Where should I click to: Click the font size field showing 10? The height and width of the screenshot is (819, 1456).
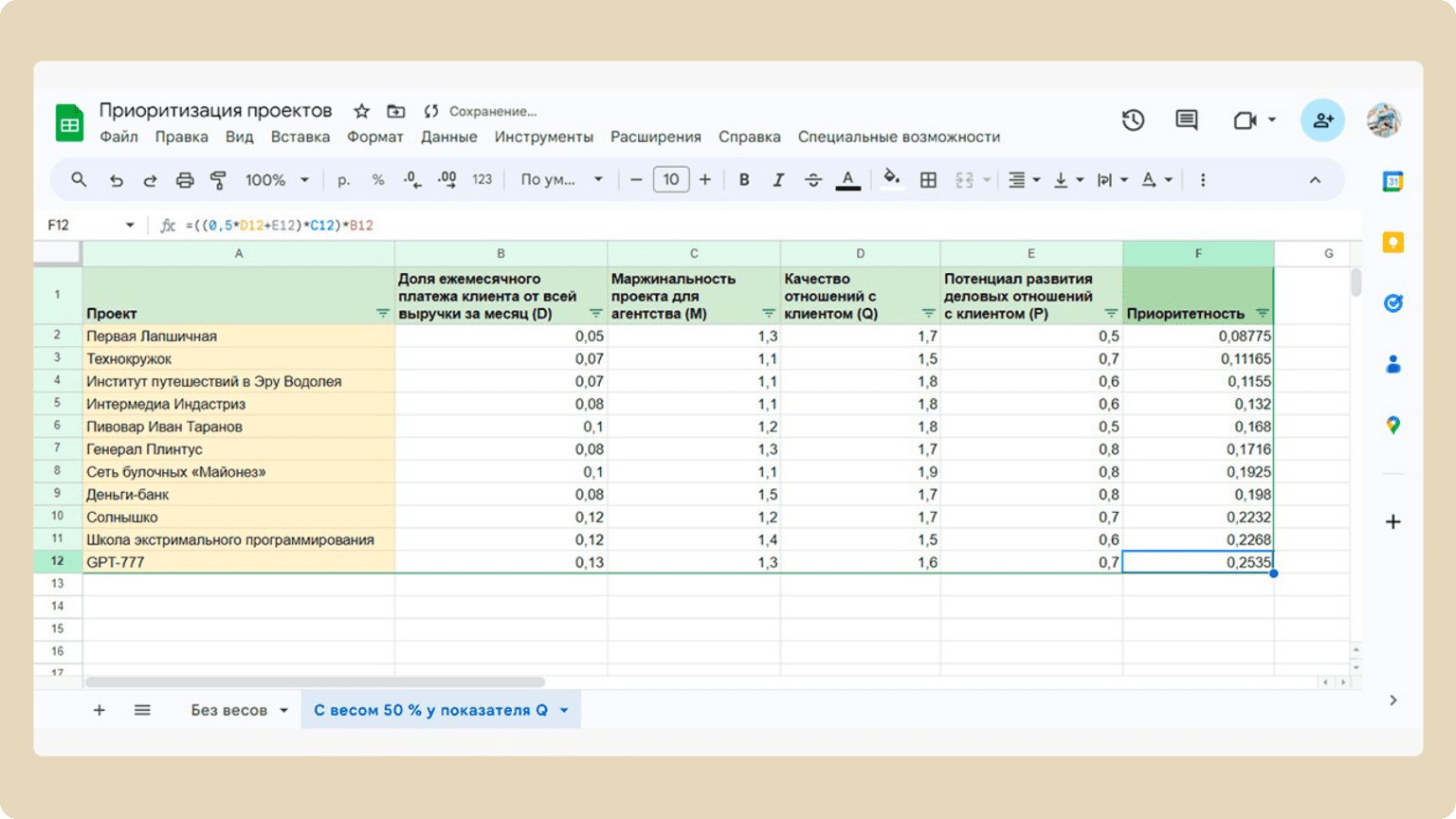pos(670,180)
